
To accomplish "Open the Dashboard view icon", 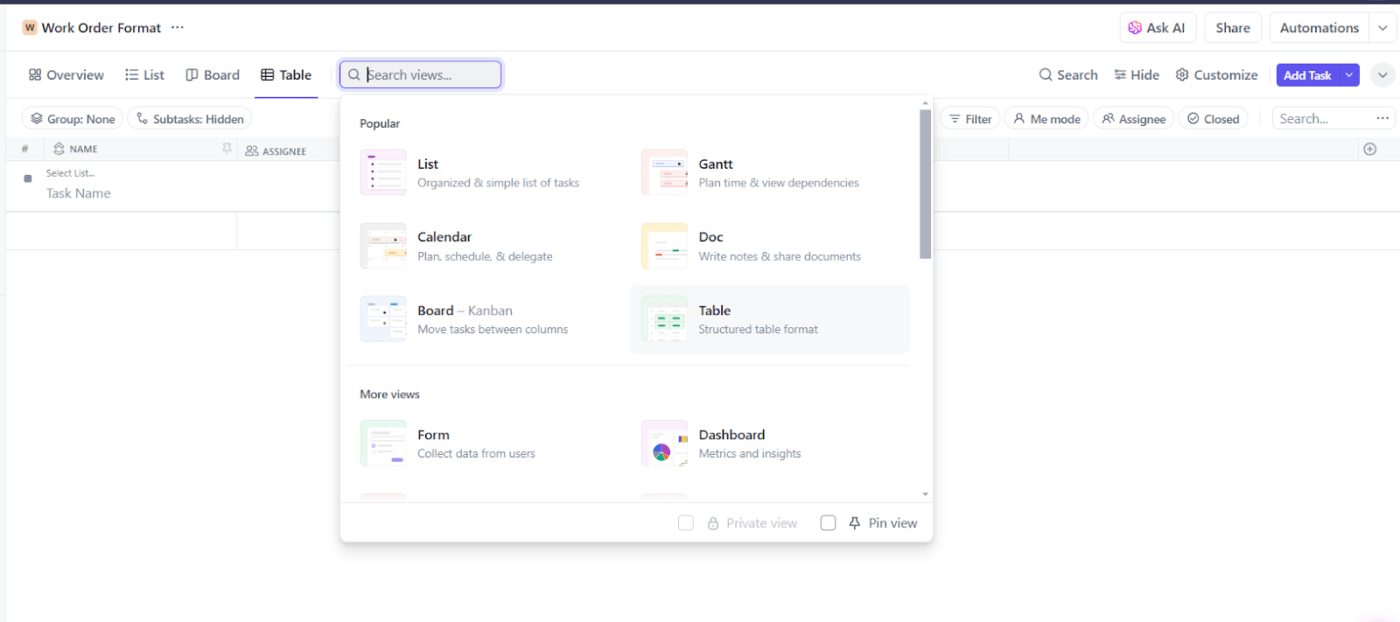I will [664, 443].
